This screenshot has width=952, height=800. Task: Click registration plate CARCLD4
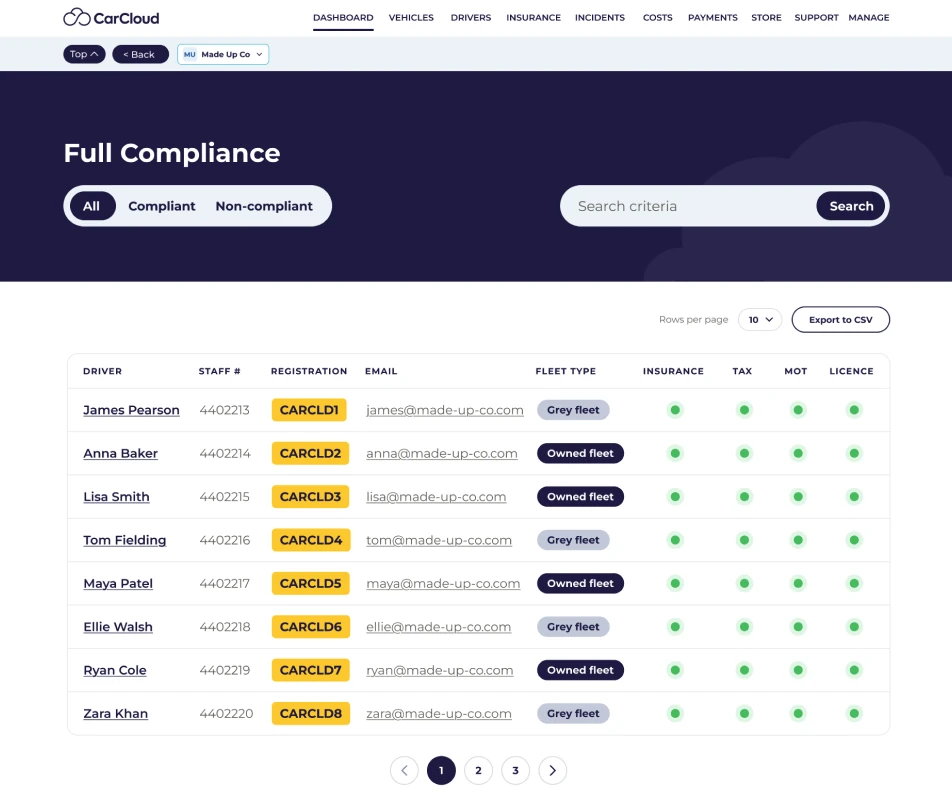pos(311,540)
